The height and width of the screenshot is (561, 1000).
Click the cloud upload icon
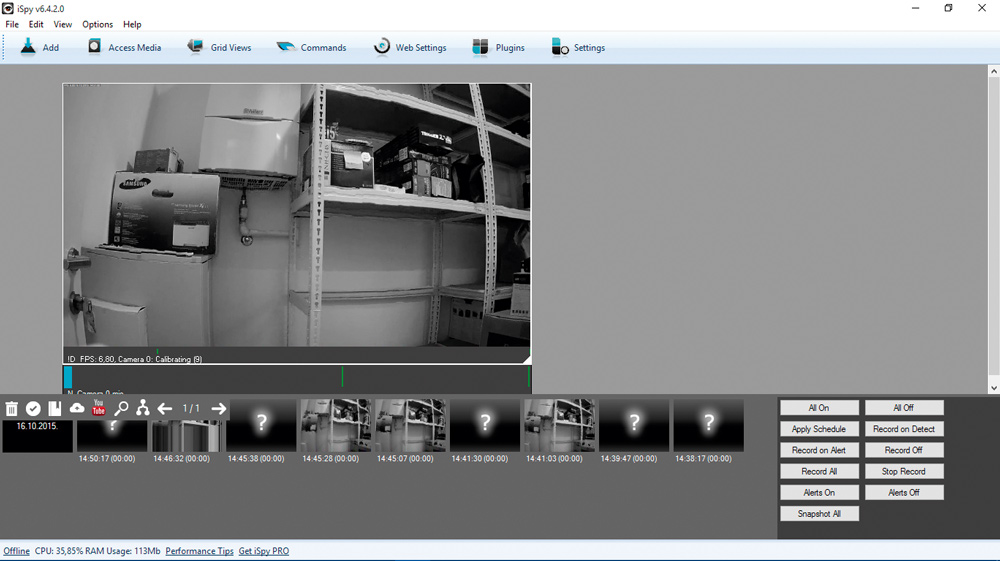[x=77, y=408]
